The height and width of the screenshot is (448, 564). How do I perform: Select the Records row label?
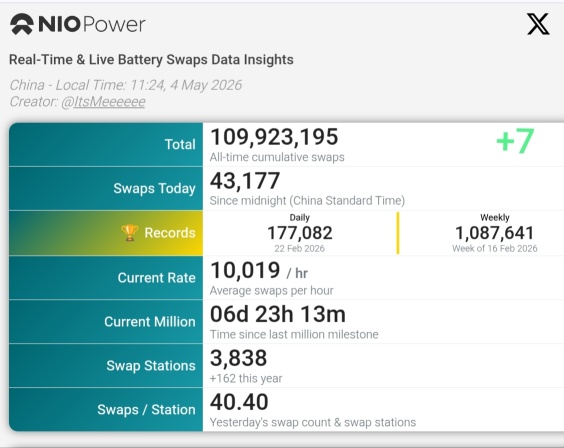pos(170,233)
